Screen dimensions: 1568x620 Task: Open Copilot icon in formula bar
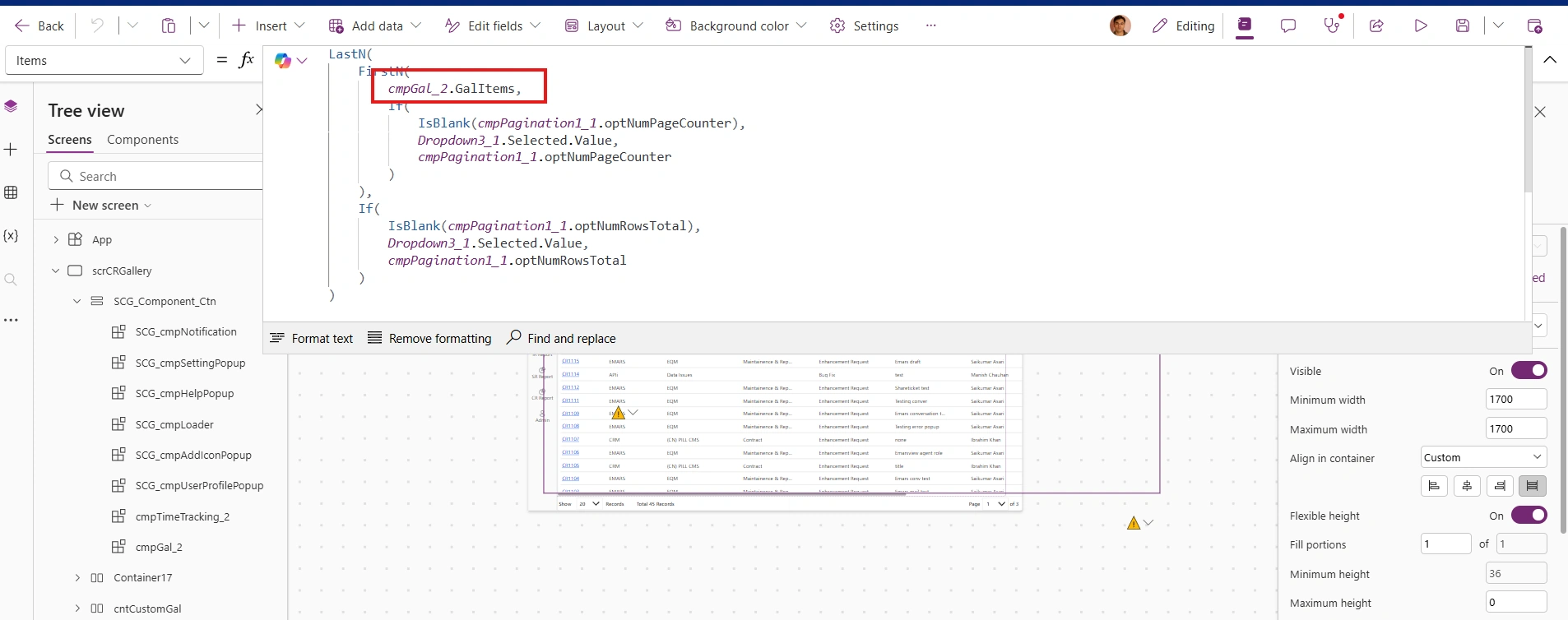click(x=283, y=60)
